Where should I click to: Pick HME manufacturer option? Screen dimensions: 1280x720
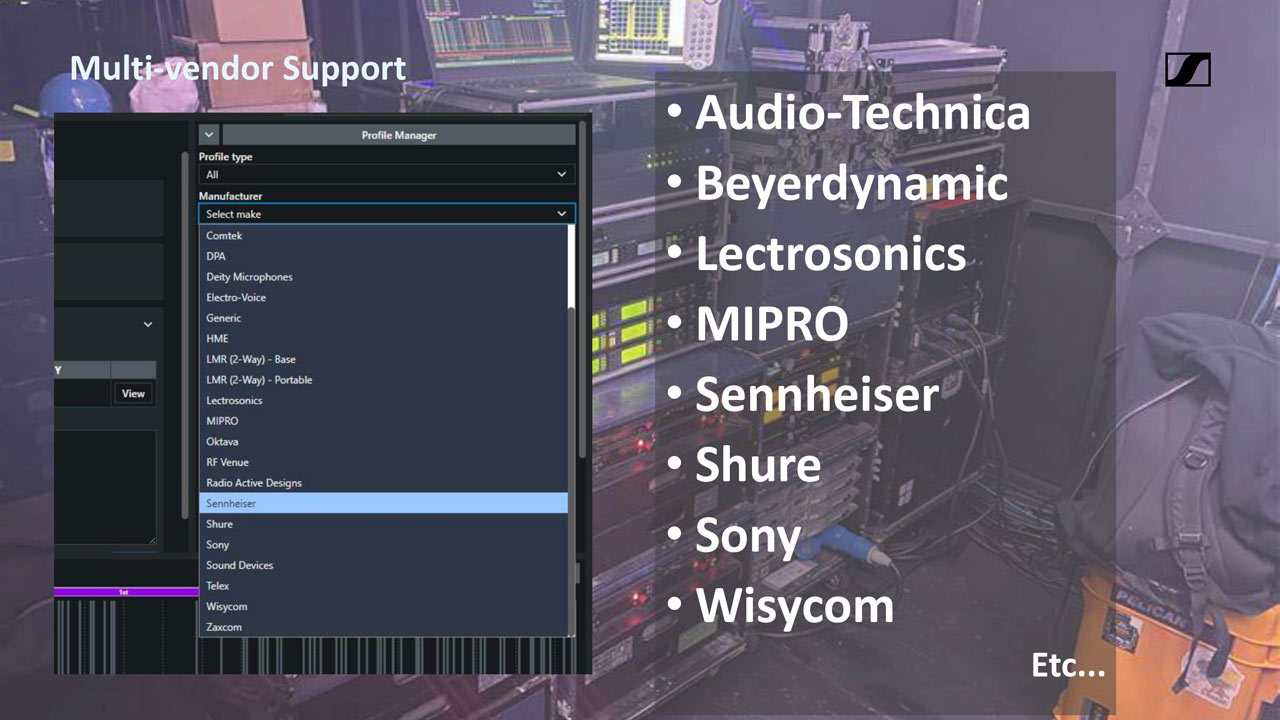(x=383, y=339)
